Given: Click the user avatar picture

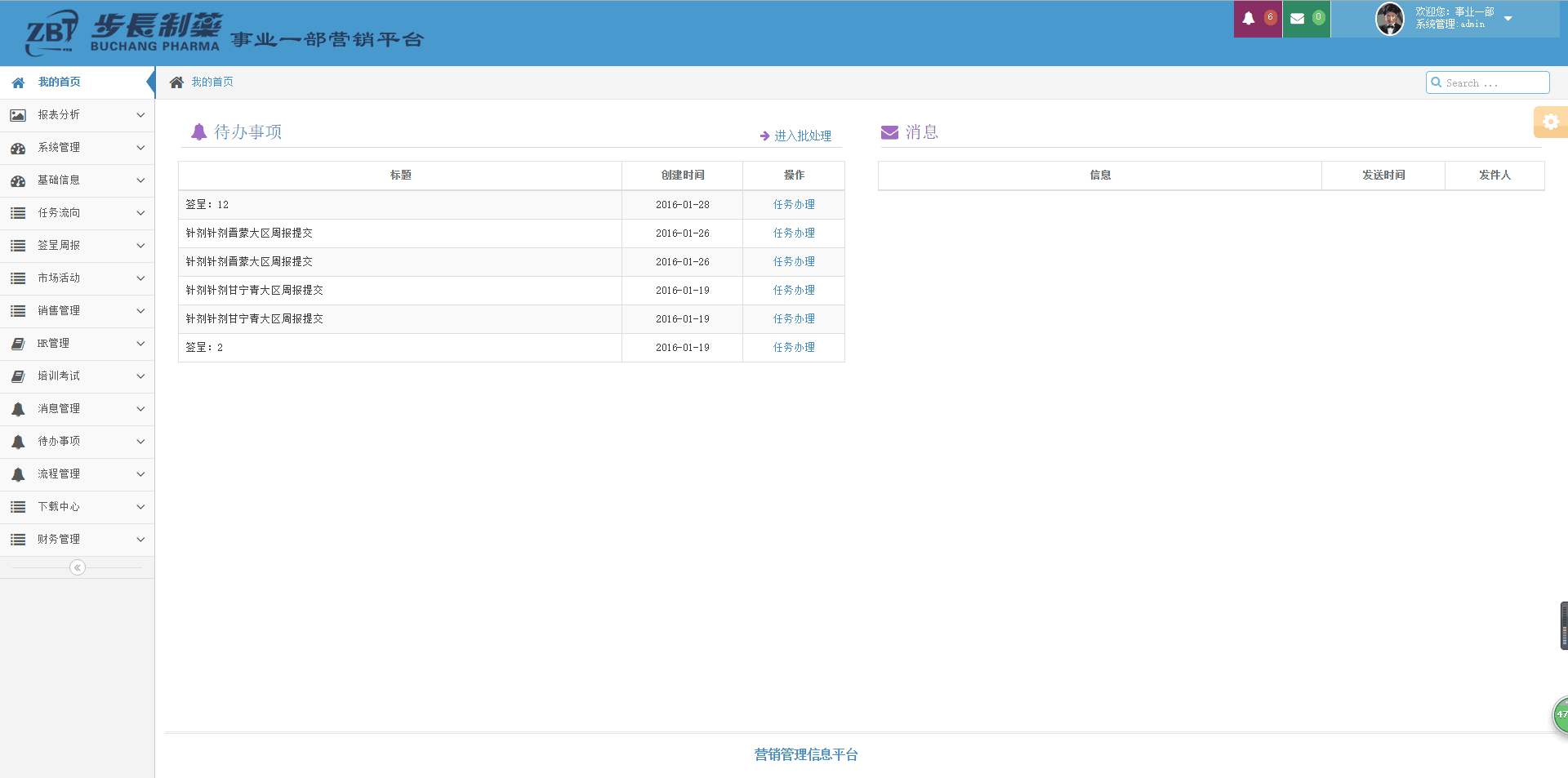Looking at the screenshot, I should pos(1390,19).
